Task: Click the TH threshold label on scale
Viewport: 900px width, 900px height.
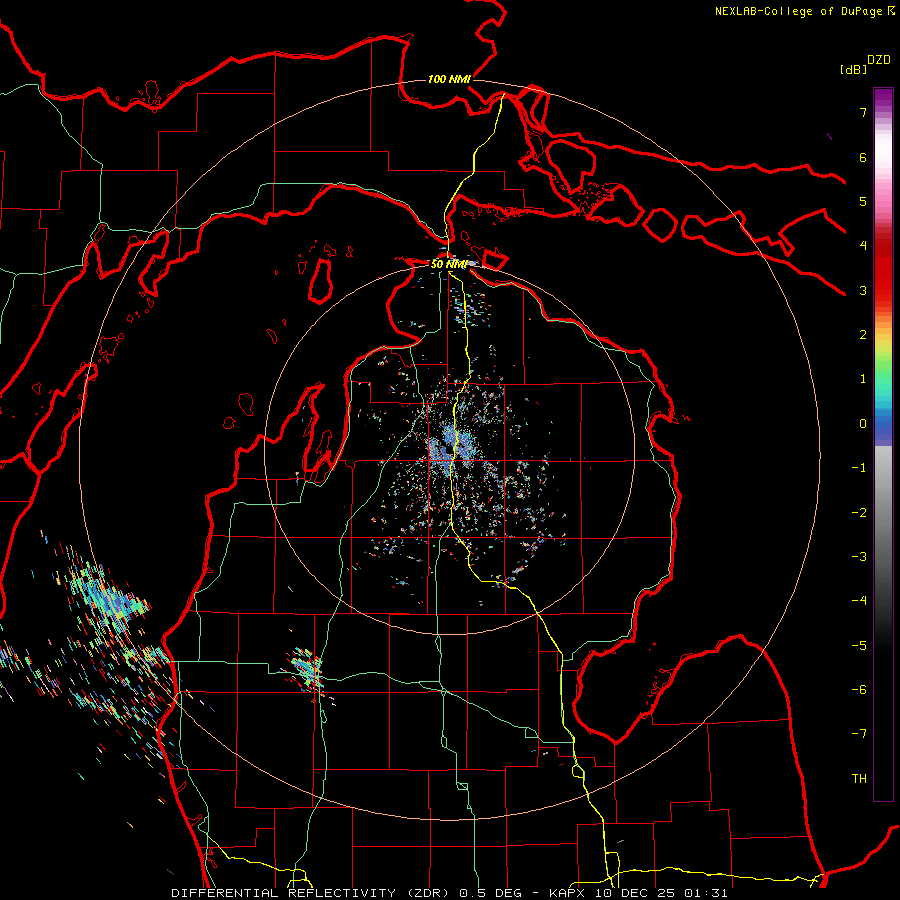Action: [859, 779]
